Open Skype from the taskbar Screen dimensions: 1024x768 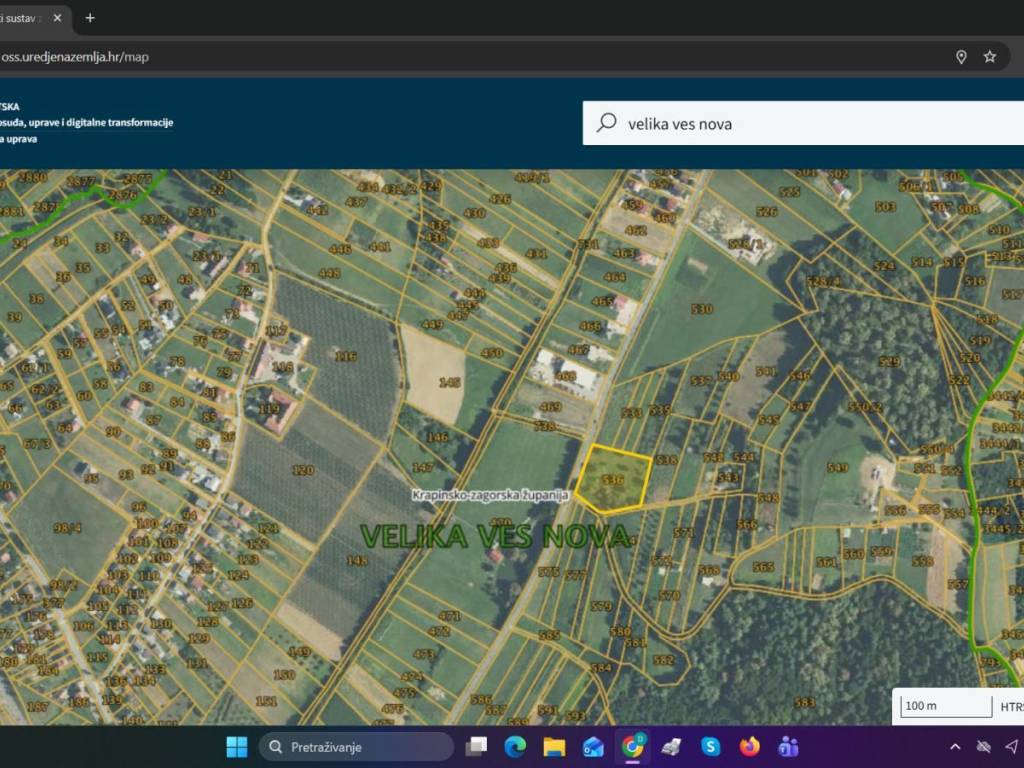[x=710, y=747]
